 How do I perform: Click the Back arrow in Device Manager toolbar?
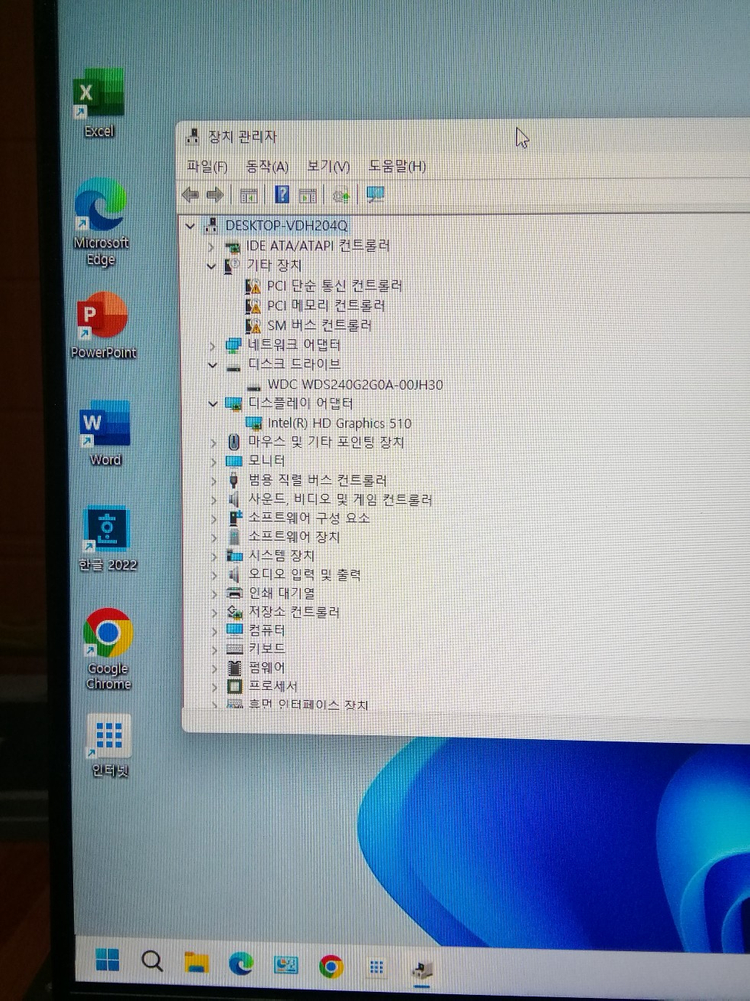pos(190,195)
